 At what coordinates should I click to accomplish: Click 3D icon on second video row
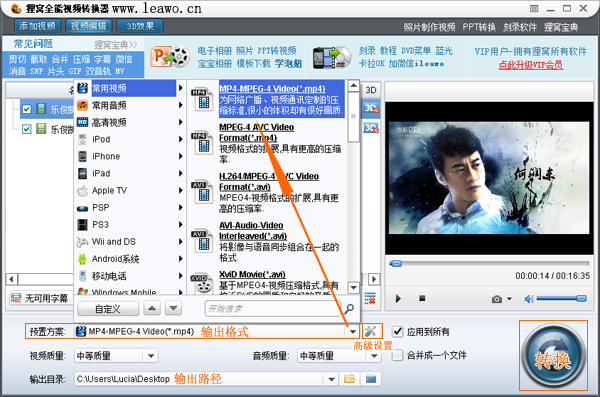[x=371, y=128]
